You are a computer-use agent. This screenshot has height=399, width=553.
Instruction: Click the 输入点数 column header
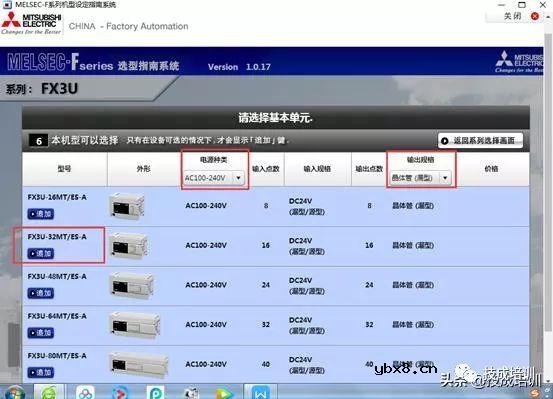[x=266, y=169]
